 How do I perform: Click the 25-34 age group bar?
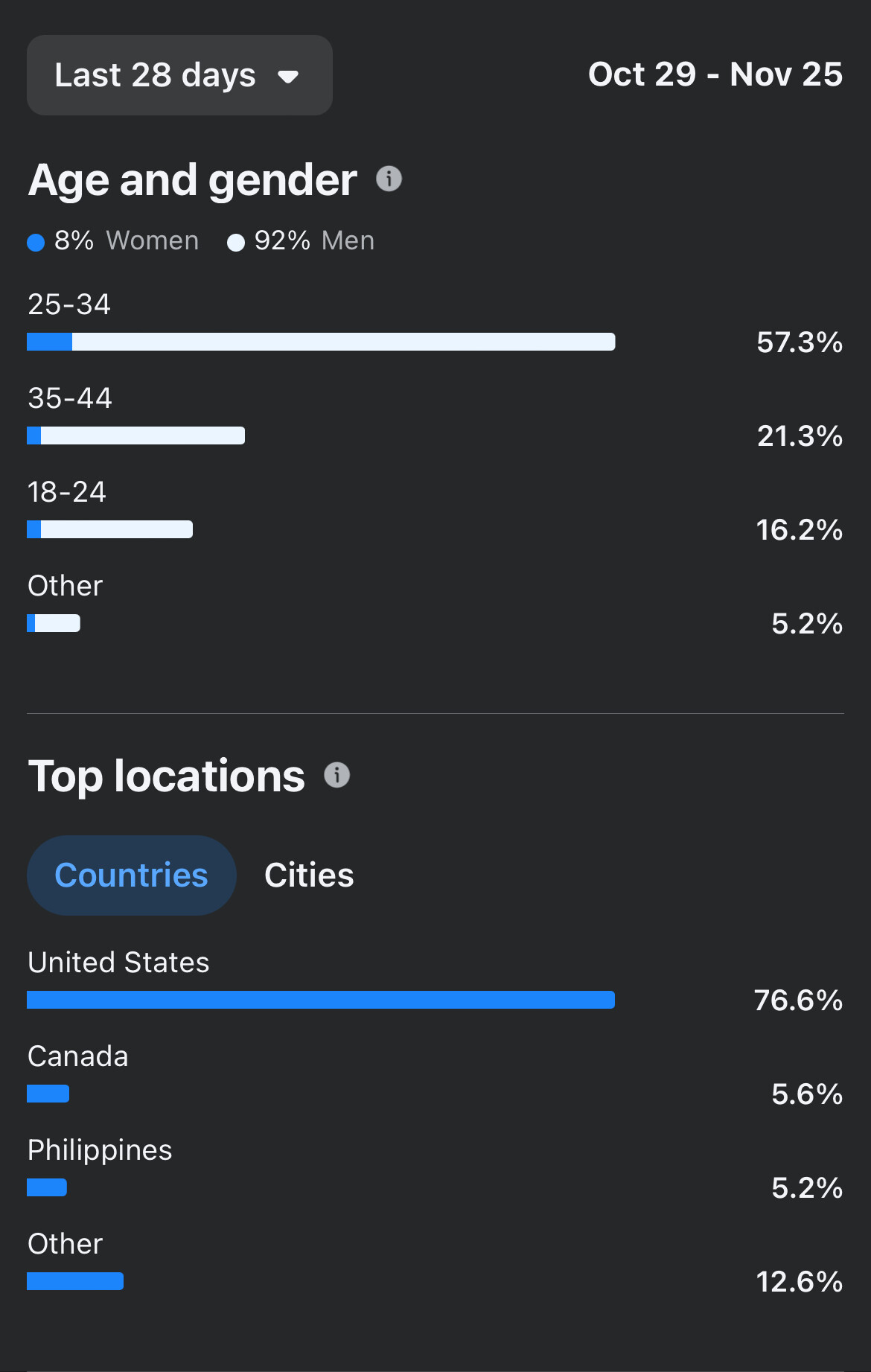click(321, 342)
